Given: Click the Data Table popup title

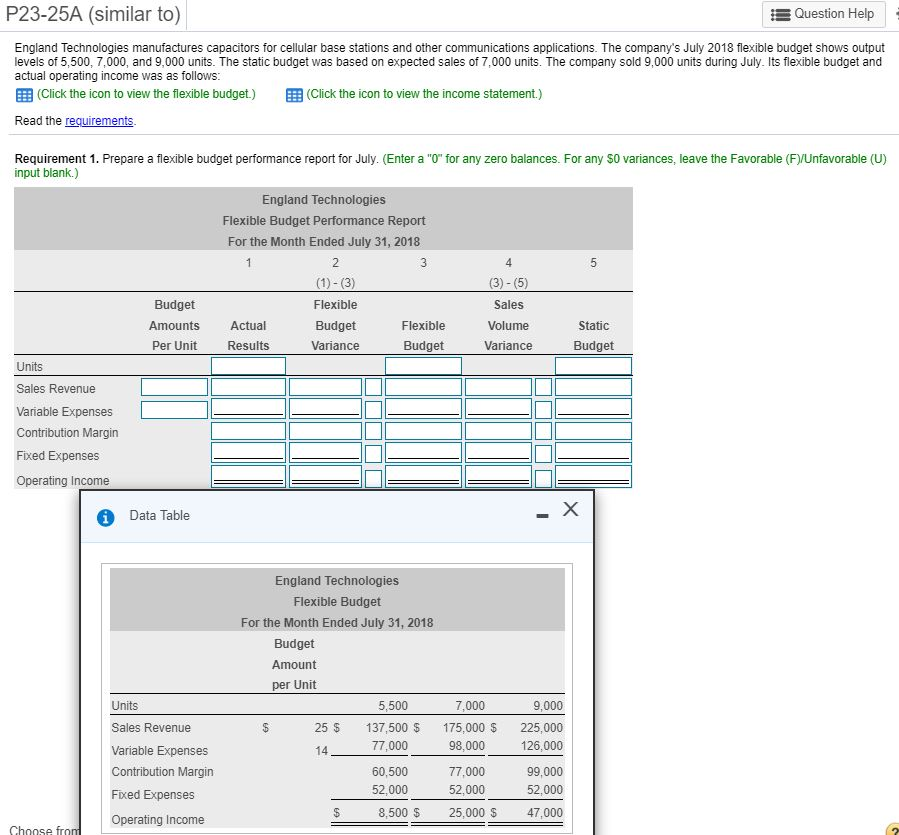Looking at the screenshot, I should click(x=159, y=516).
